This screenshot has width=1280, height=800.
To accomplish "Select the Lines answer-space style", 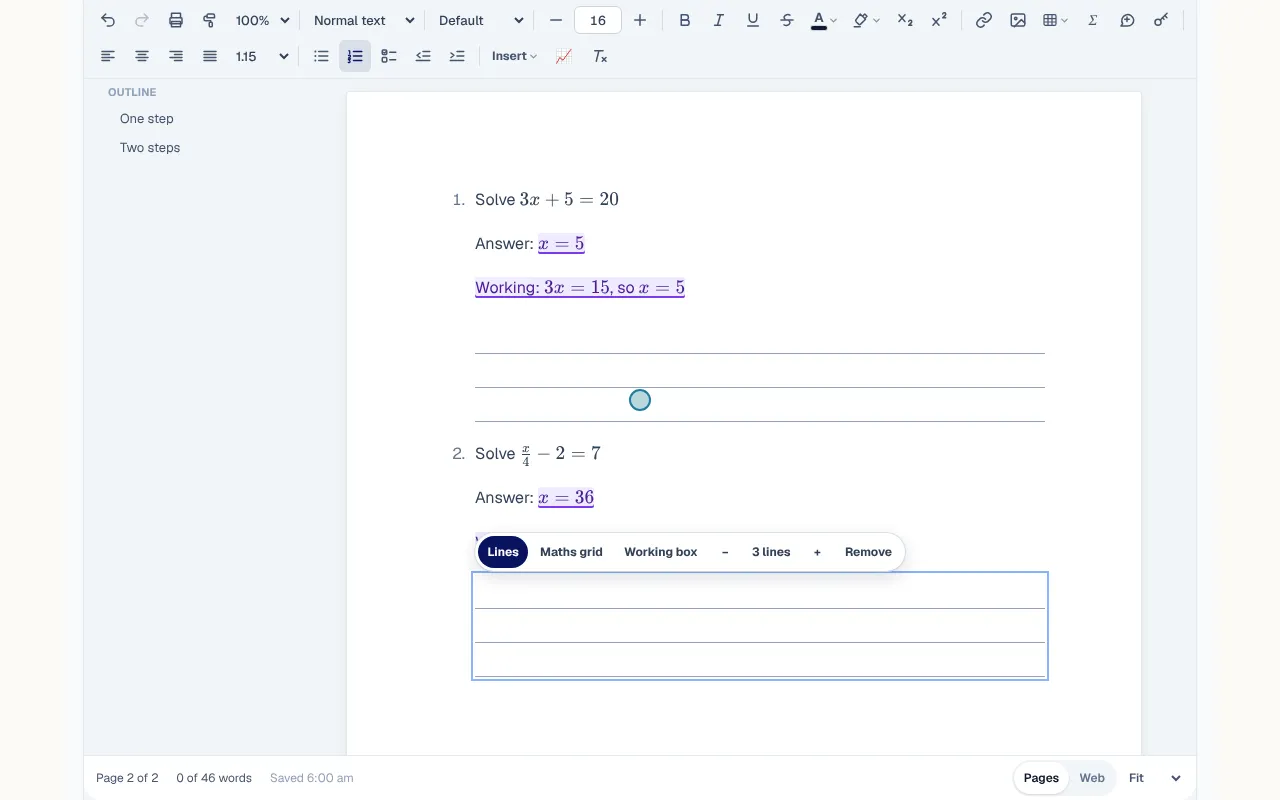I will point(503,552).
